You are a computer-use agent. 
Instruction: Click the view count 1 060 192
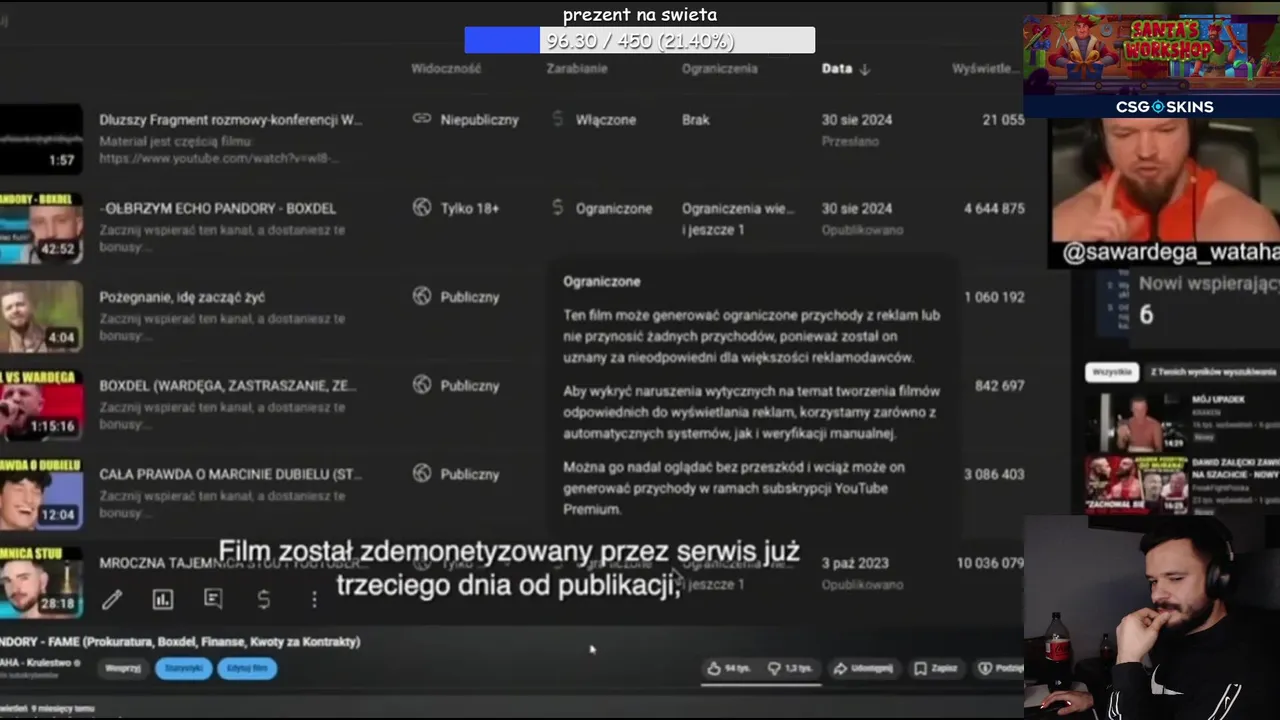coord(994,297)
